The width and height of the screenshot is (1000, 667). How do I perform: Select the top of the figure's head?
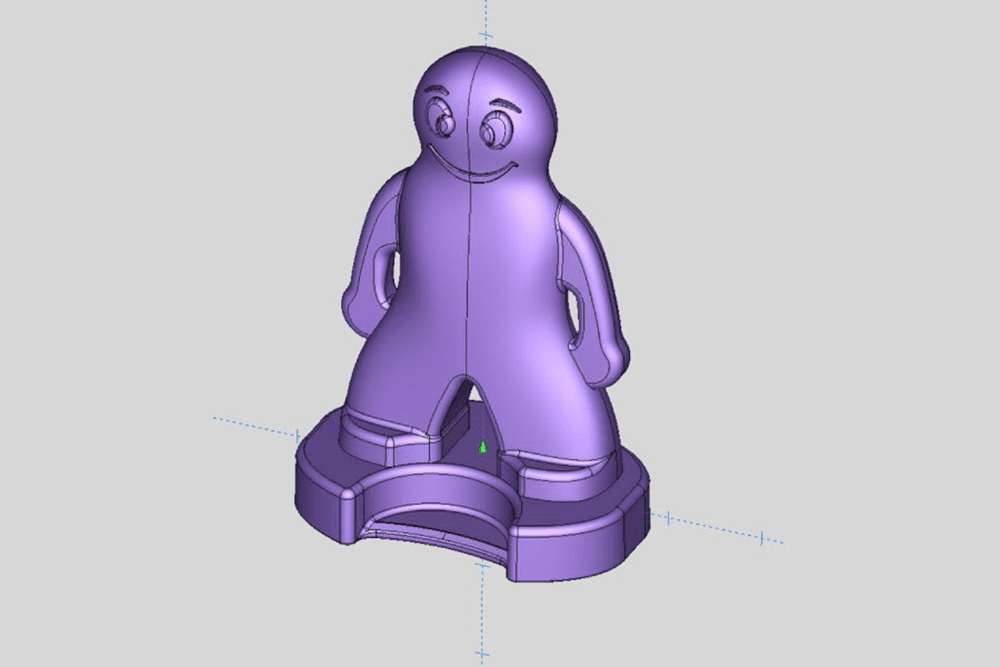click(x=480, y=55)
